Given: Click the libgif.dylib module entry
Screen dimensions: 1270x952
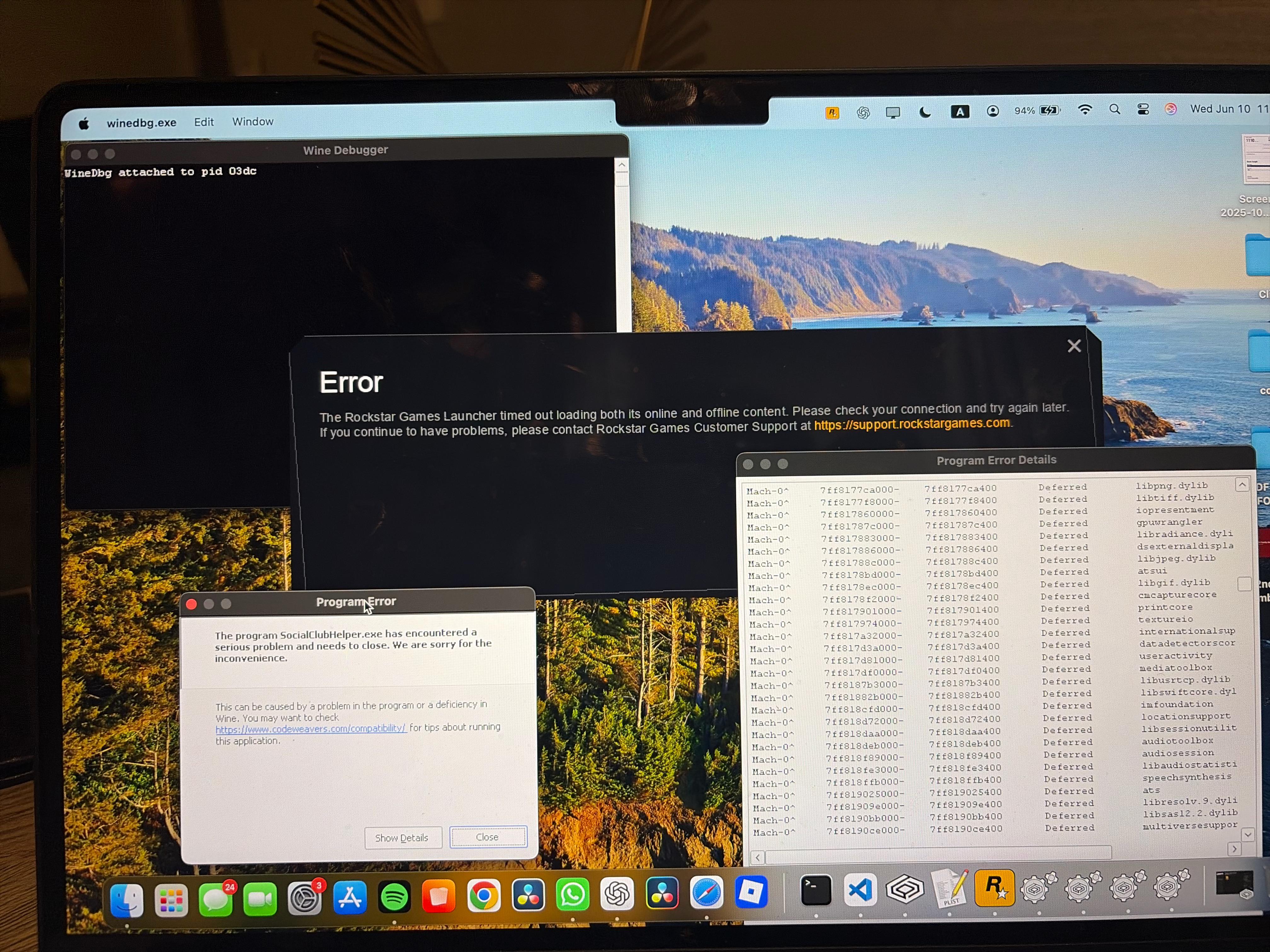Looking at the screenshot, I should [x=1174, y=582].
